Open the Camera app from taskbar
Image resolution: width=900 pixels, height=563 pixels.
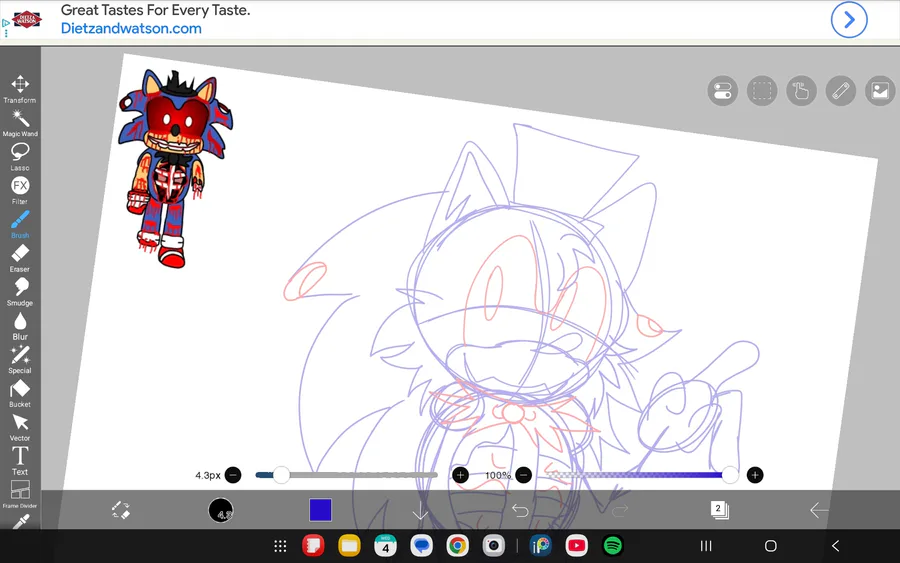coord(494,546)
